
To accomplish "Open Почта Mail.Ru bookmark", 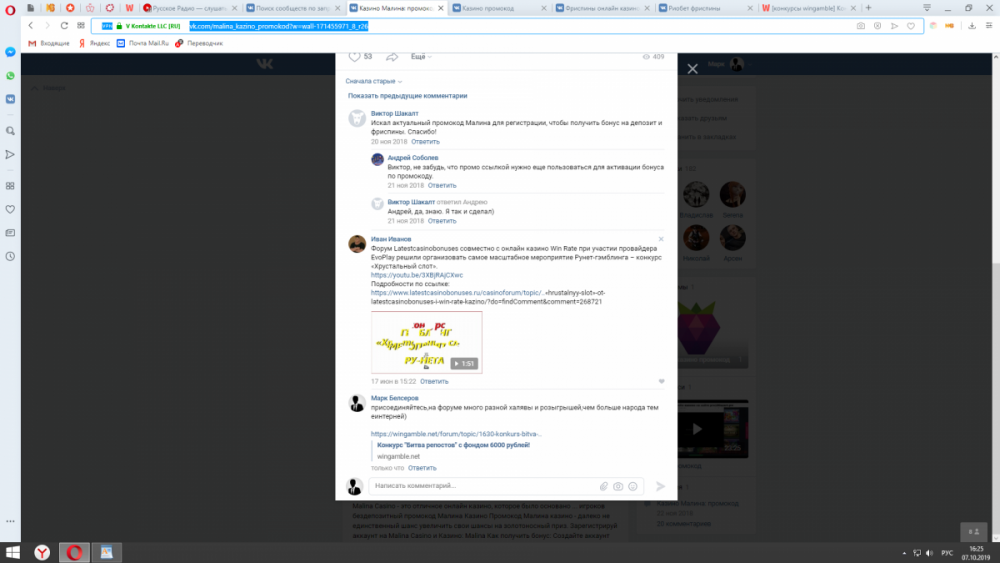I will [143, 43].
